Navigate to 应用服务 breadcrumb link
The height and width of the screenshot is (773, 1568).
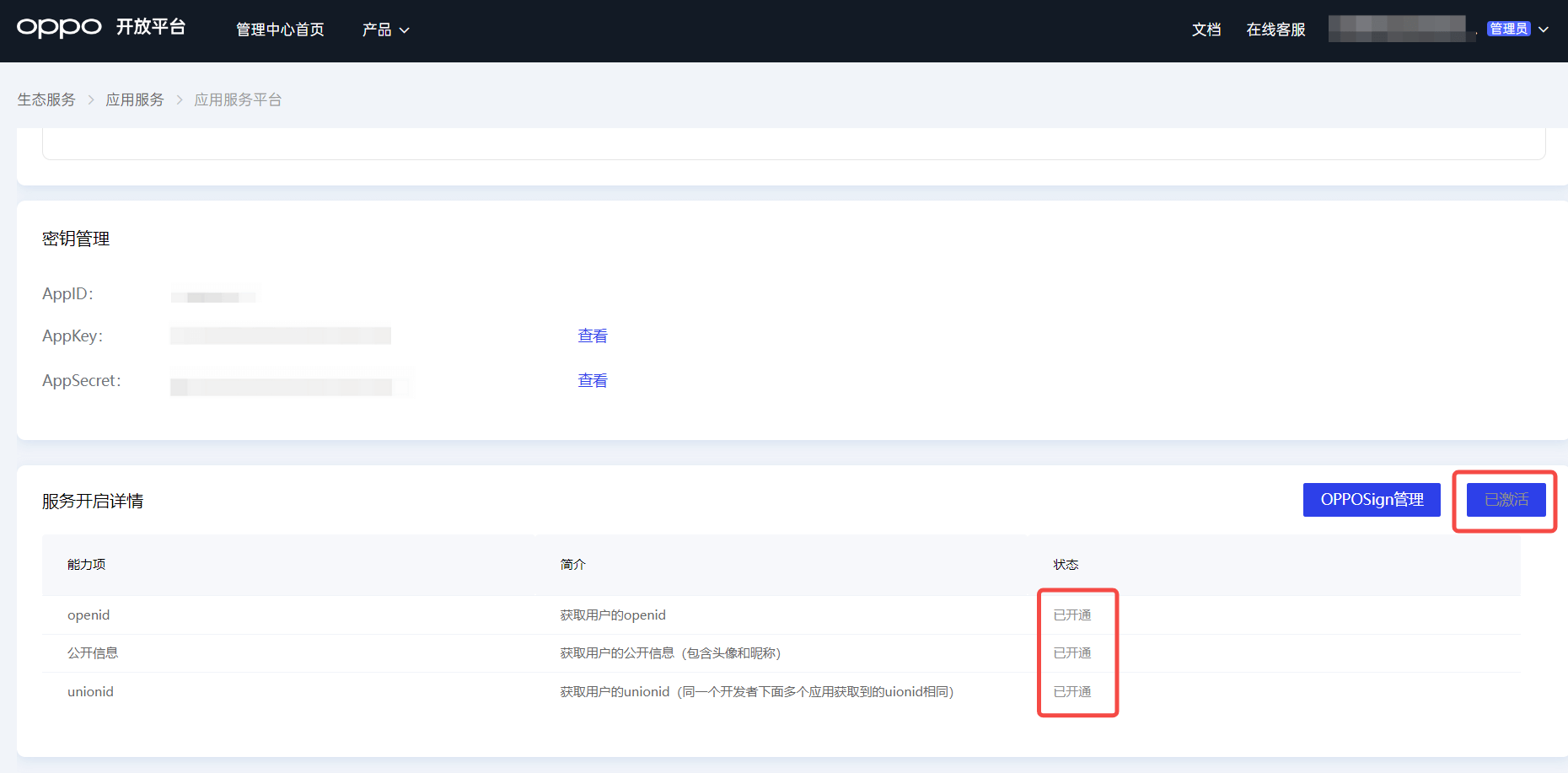pyautogui.click(x=135, y=99)
